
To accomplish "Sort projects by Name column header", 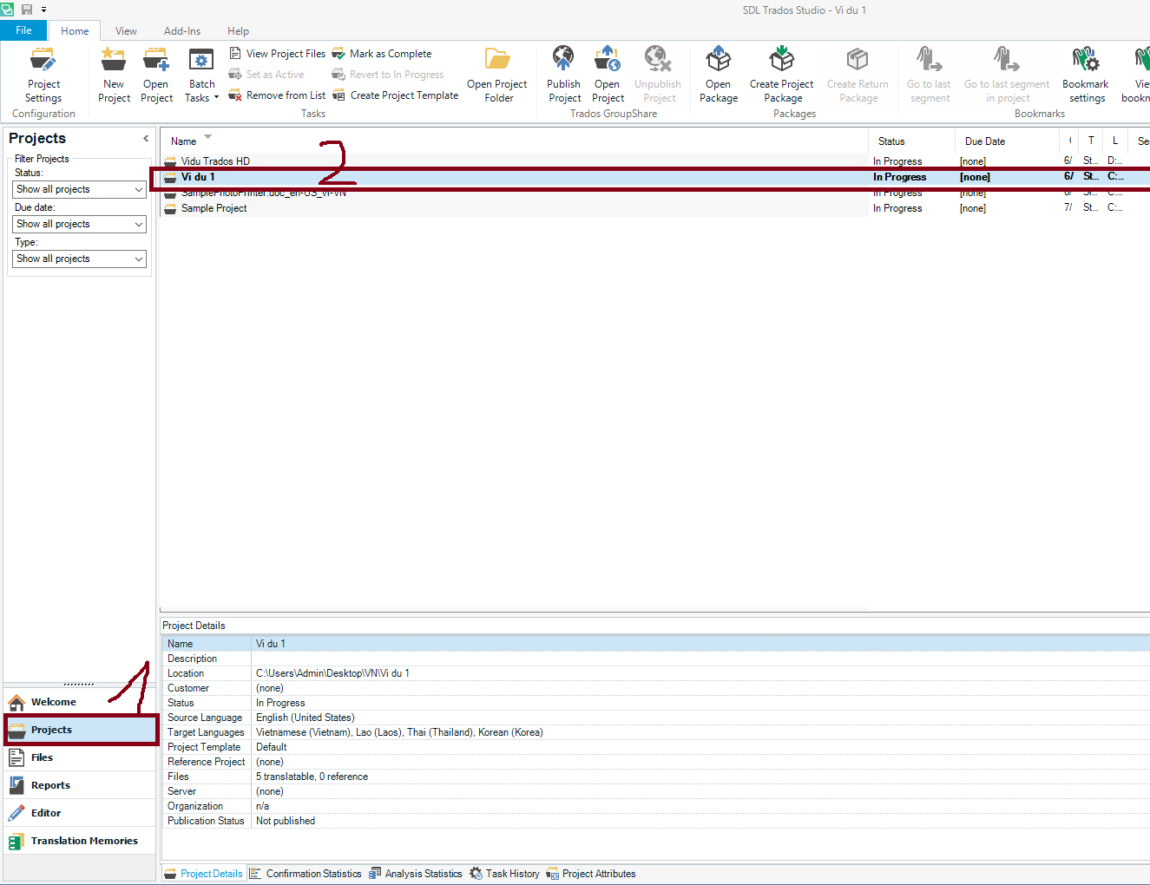I will click(184, 141).
